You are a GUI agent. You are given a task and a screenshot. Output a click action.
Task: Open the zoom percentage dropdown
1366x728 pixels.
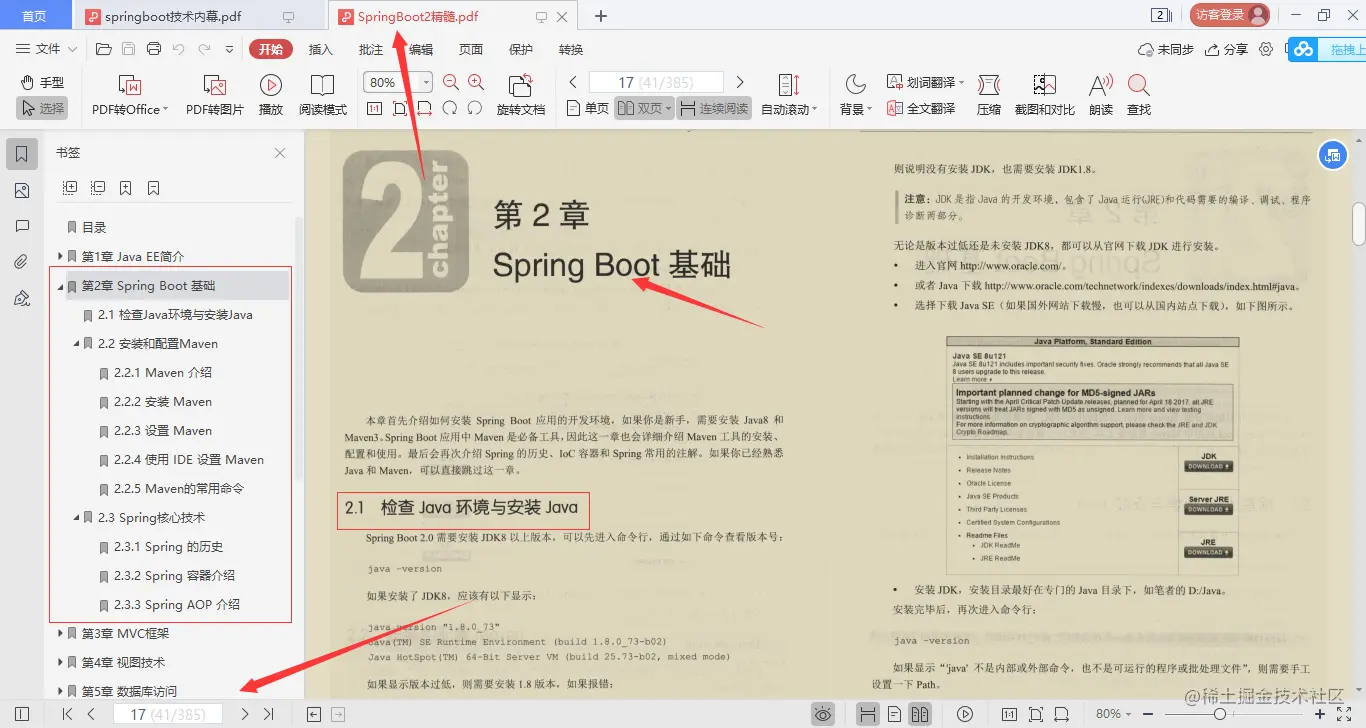click(424, 81)
